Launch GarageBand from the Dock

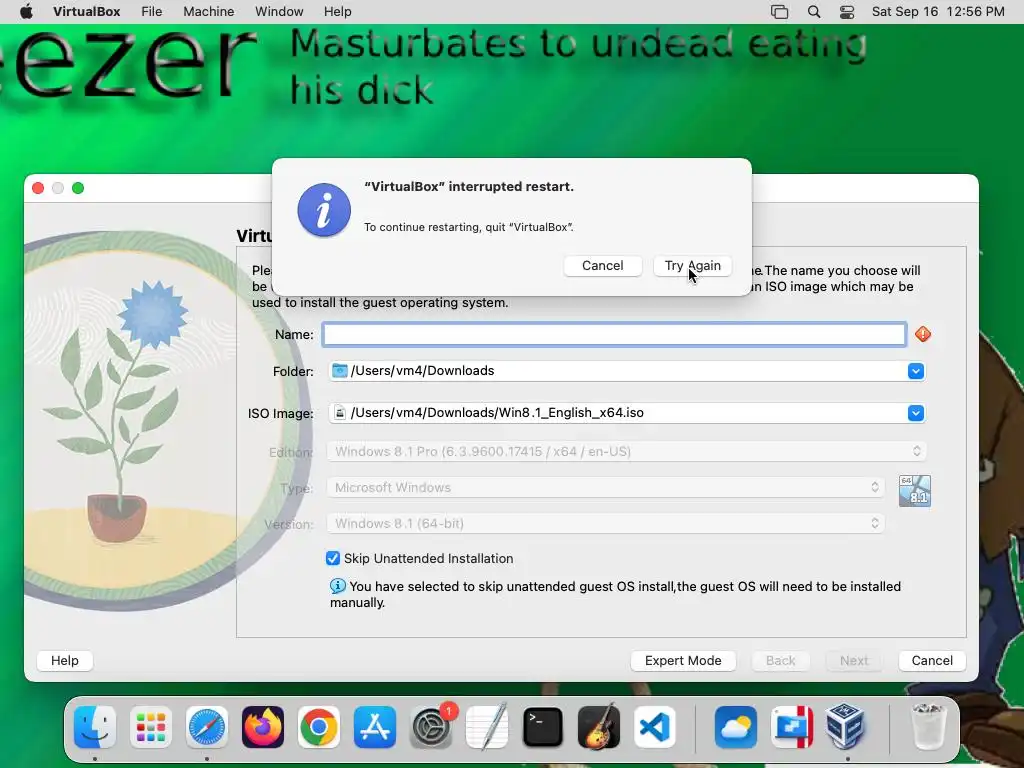click(599, 727)
